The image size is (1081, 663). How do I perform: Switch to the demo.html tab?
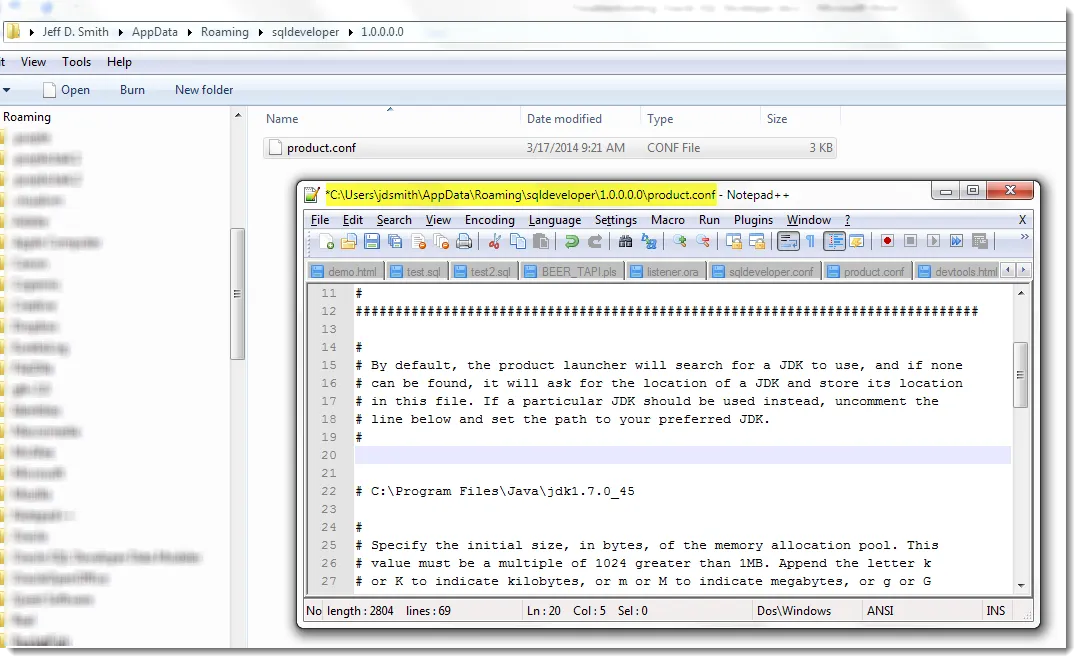pos(345,272)
